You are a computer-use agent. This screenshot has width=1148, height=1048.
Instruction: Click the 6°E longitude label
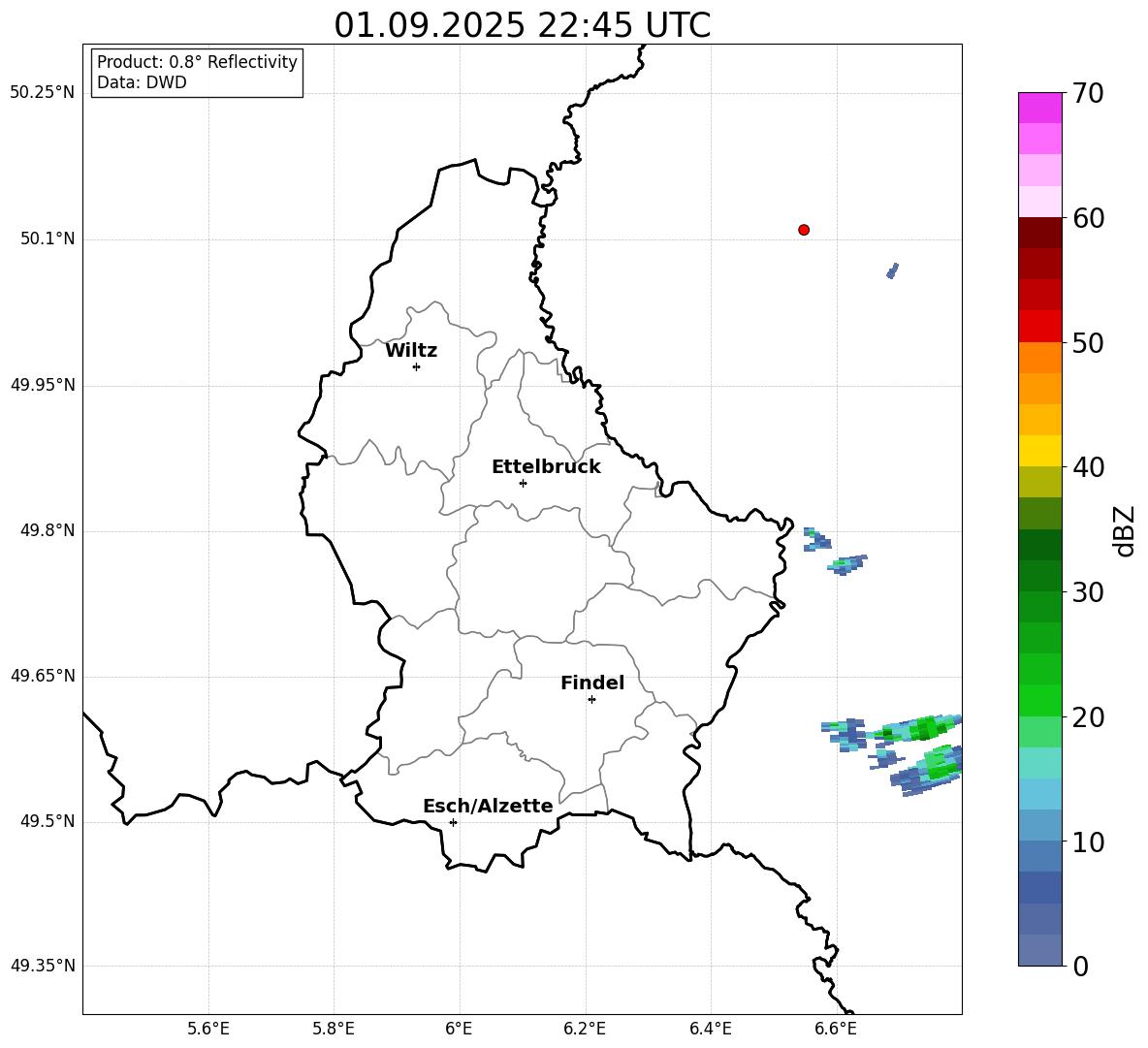[459, 1029]
